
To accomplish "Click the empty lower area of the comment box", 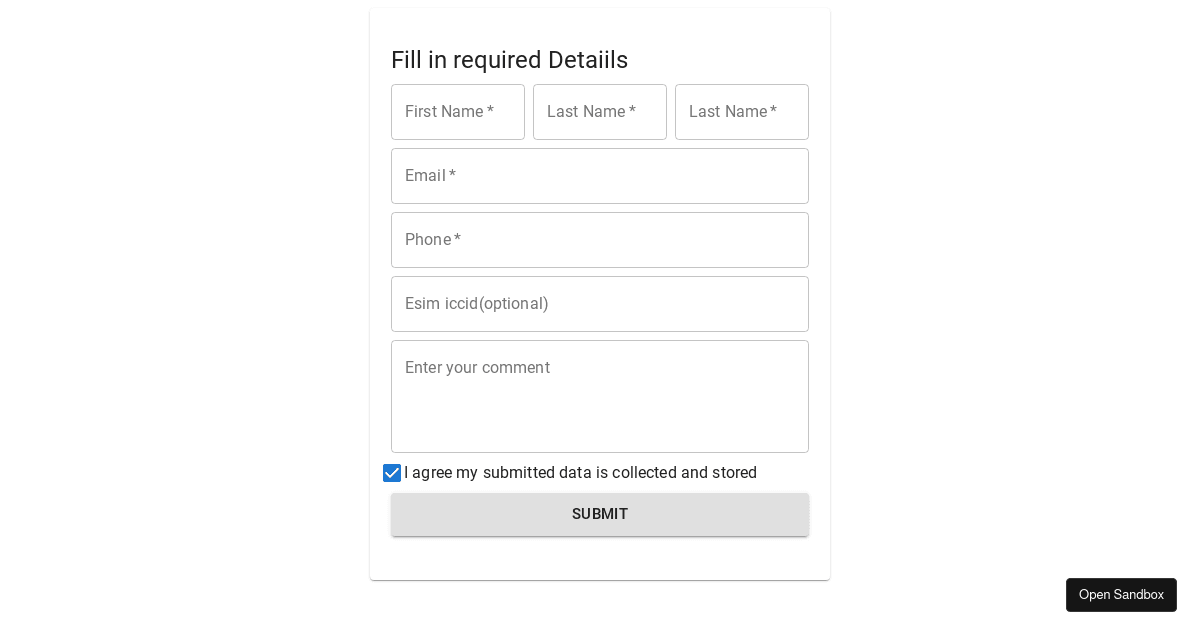I will coord(600,425).
